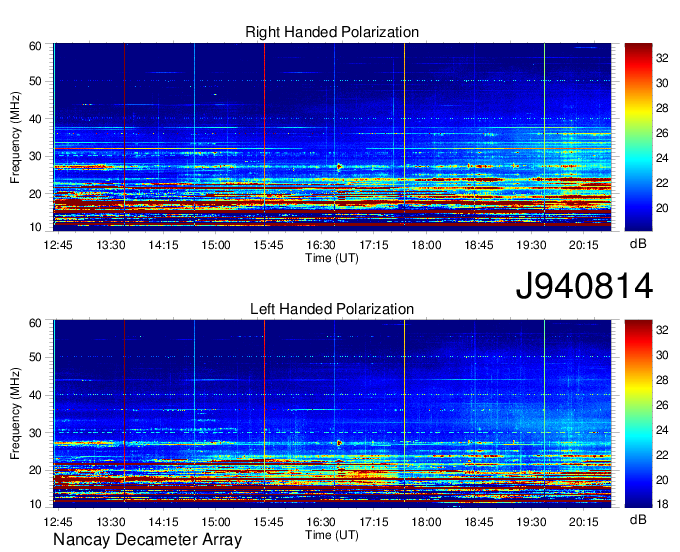The width and height of the screenshot is (680, 552).
Task: Click the Left Handed Polarization spectrogram image
Action: [332, 414]
